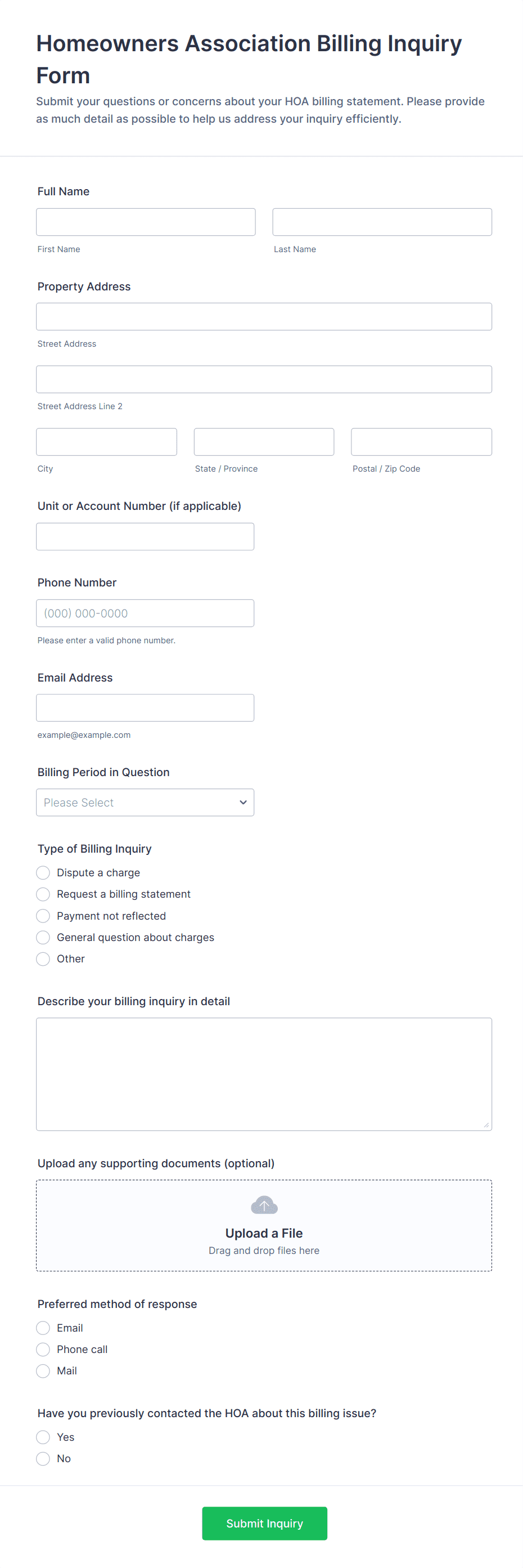523x1568 pixels.
Task: Click the First Name input field
Action: click(x=145, y=222)
